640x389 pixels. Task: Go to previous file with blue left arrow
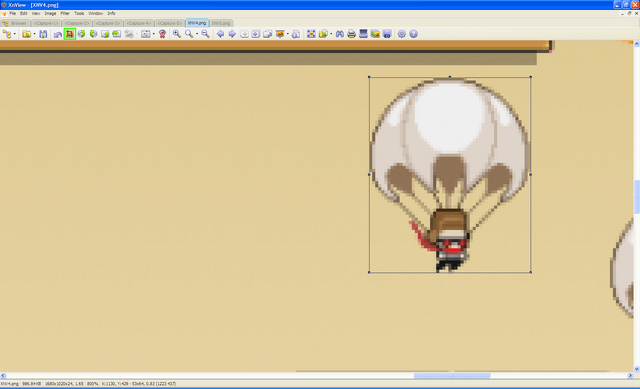(x=220, y=34)
